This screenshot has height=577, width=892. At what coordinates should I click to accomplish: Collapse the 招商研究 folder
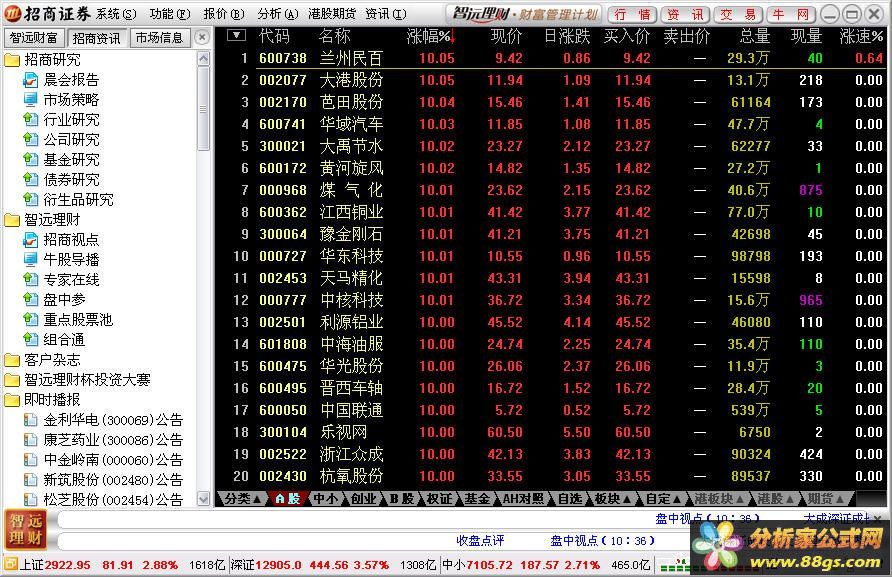pyautogui.click(x=12, y=60)
